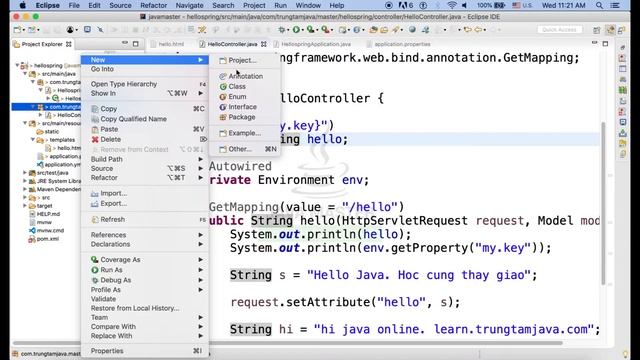This screenshot has height=360, width=640.
Task: Expand the Declarations submenu
Action: click(145, 244)
